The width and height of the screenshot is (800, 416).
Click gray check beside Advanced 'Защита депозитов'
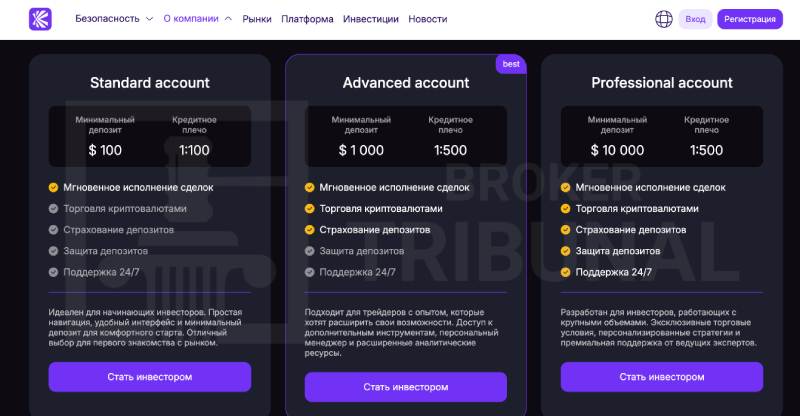pos(309,251)
